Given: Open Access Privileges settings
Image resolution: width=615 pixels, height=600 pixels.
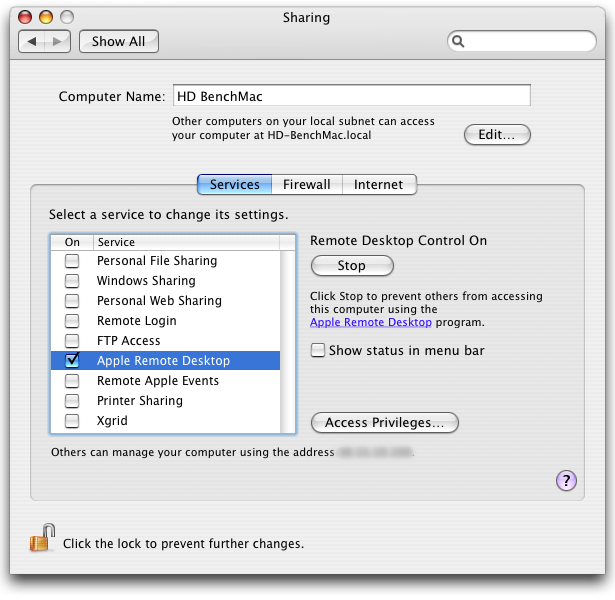Looking at the screenshot, I should (384, 423).
